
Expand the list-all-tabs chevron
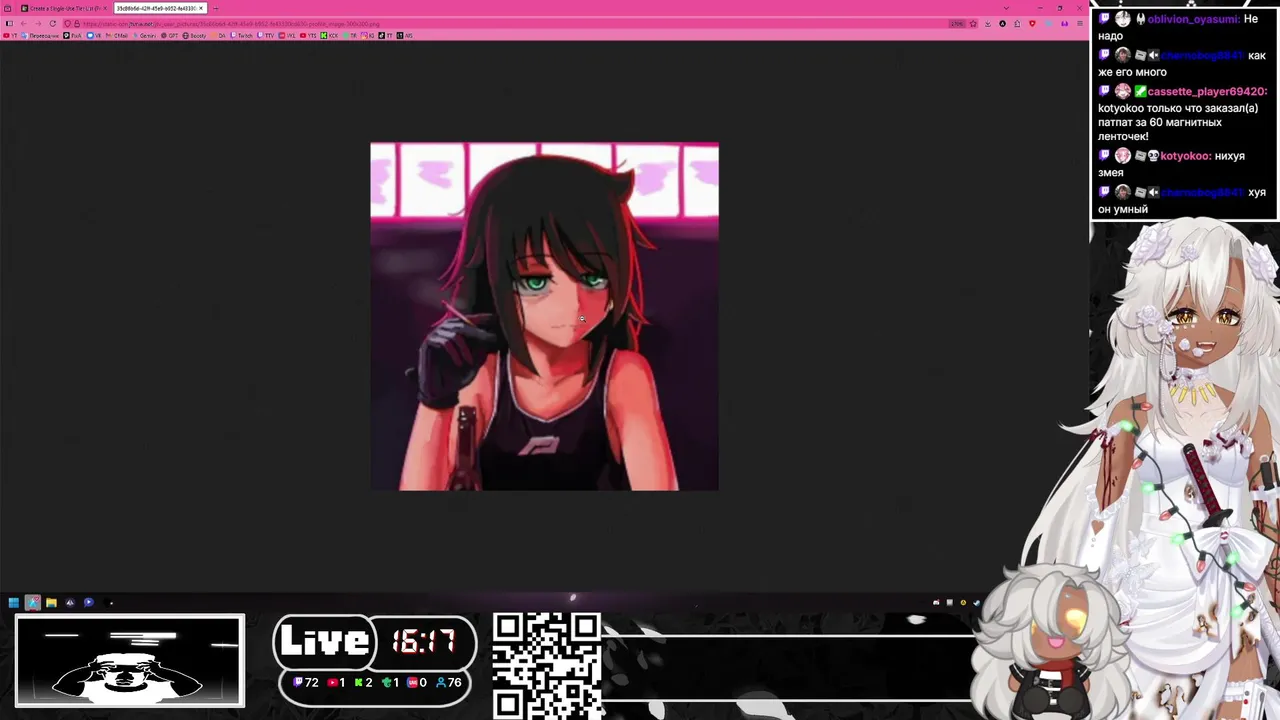pyautogui.click(x=1006, y=8)
